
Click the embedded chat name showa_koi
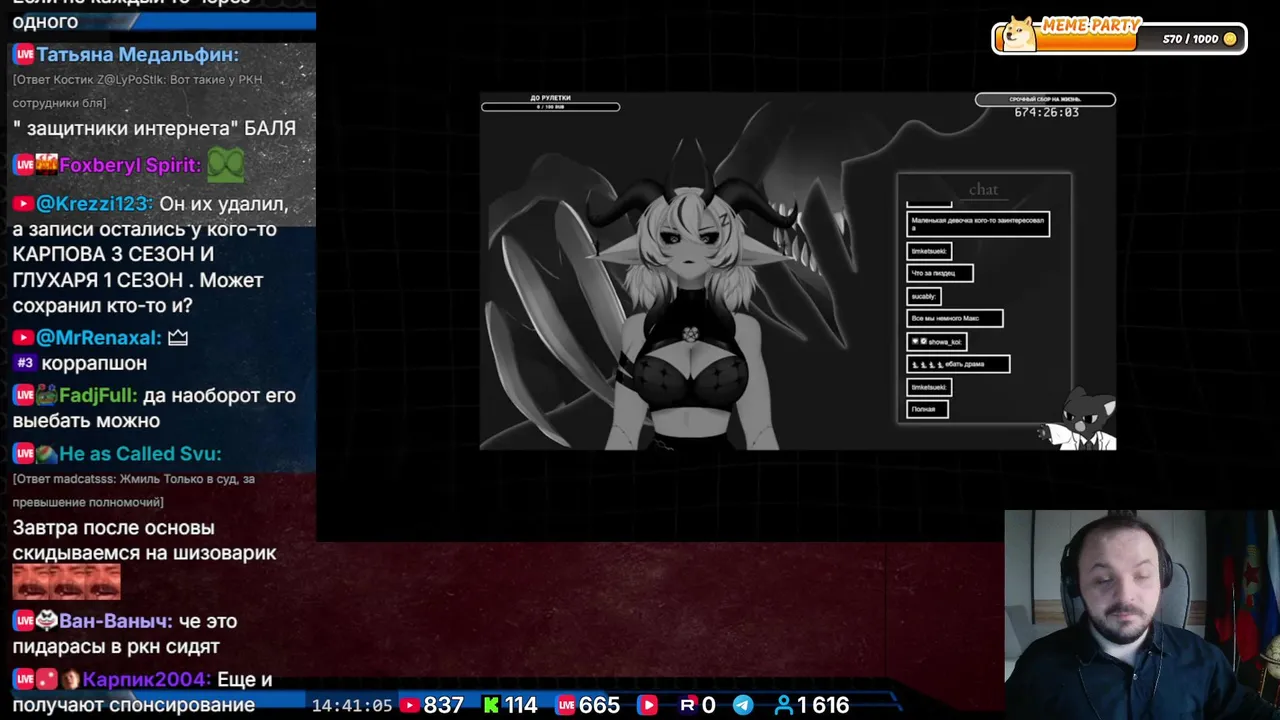[937, 341]
